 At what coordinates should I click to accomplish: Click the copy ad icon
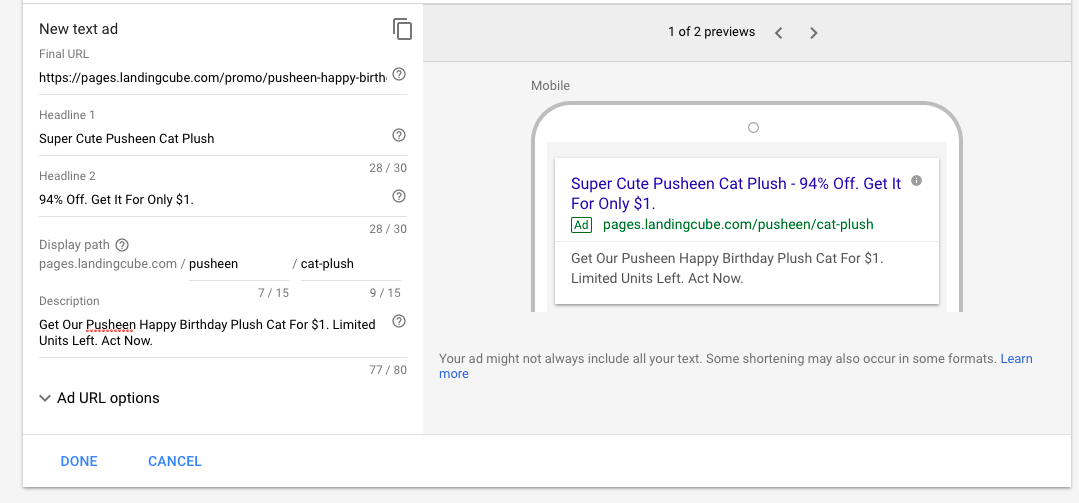(x=402, y=29)
